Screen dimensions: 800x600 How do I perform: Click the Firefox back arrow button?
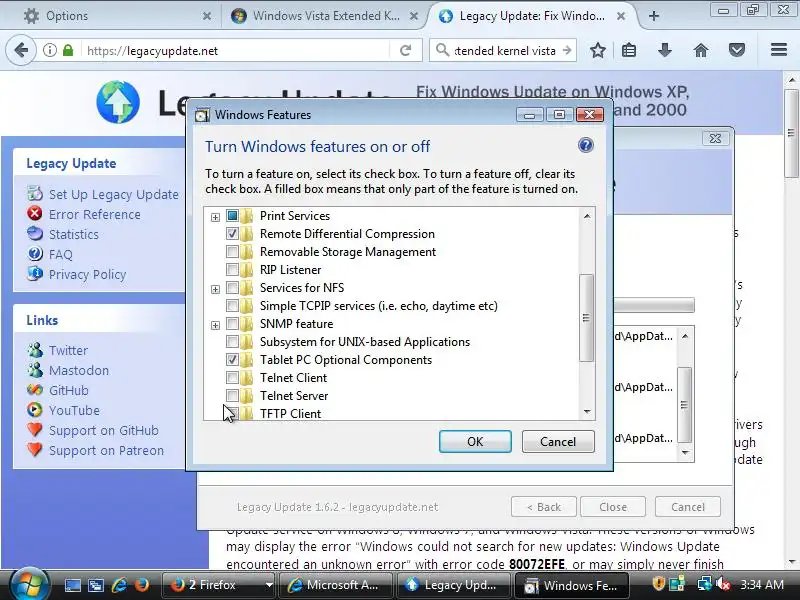click(21, 51)
